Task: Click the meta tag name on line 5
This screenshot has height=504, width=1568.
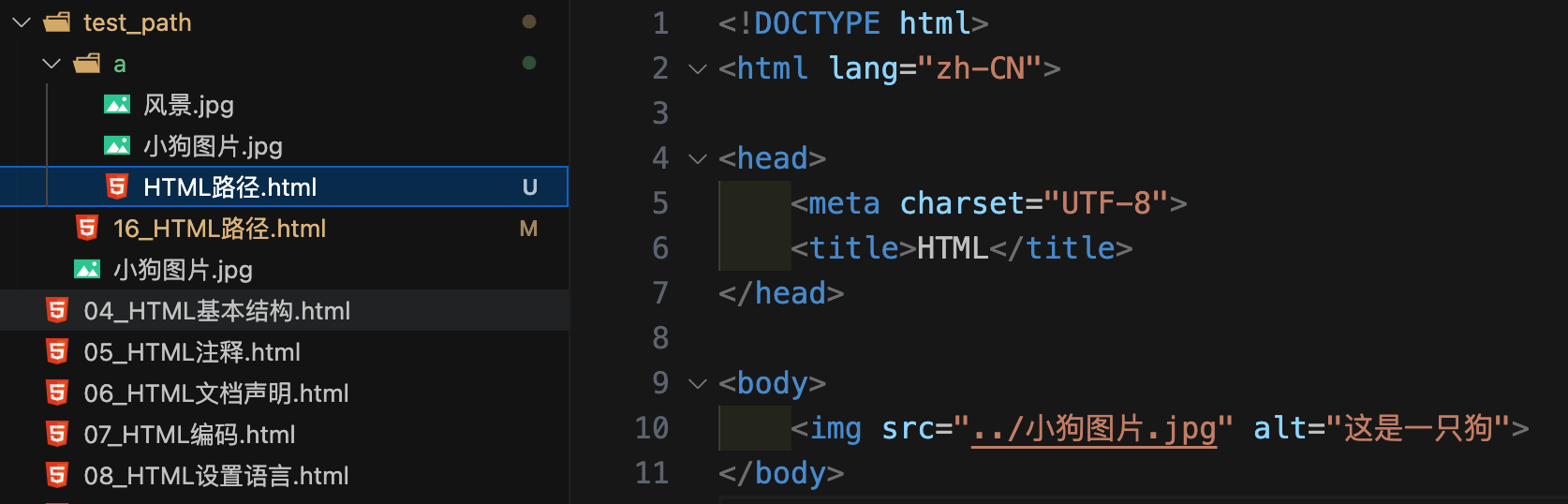Action: pos(844,203)
